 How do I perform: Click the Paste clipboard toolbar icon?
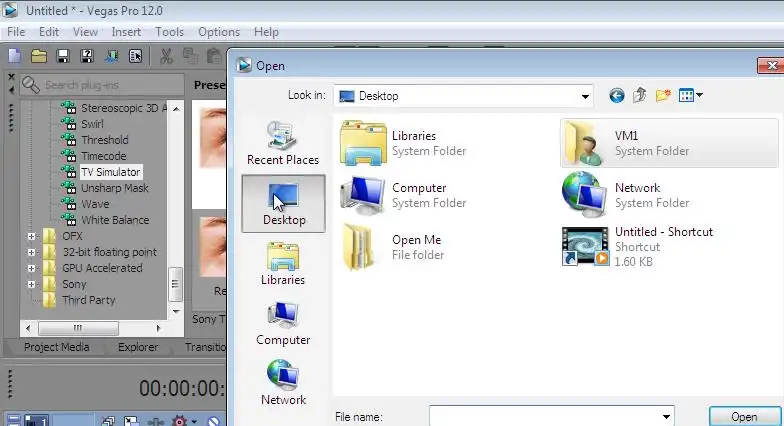[x=214, y=56]
